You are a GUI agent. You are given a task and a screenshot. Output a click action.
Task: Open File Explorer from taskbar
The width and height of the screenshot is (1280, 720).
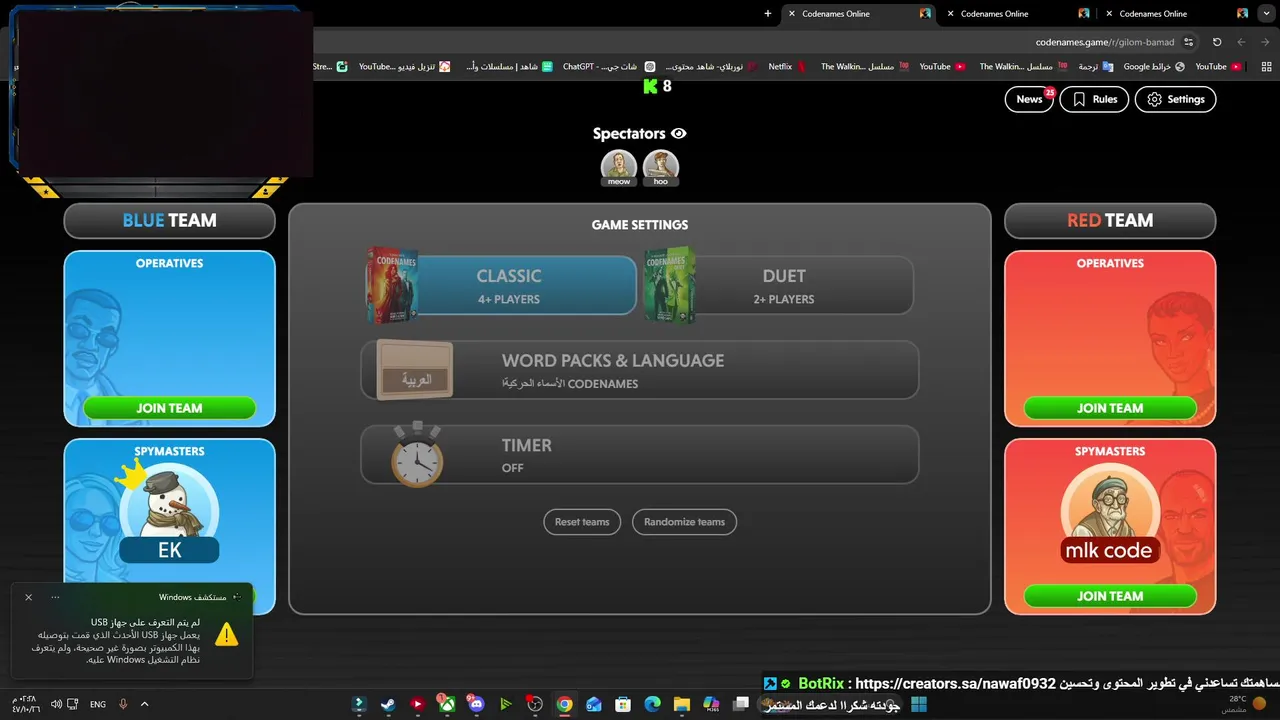(682, 704)
